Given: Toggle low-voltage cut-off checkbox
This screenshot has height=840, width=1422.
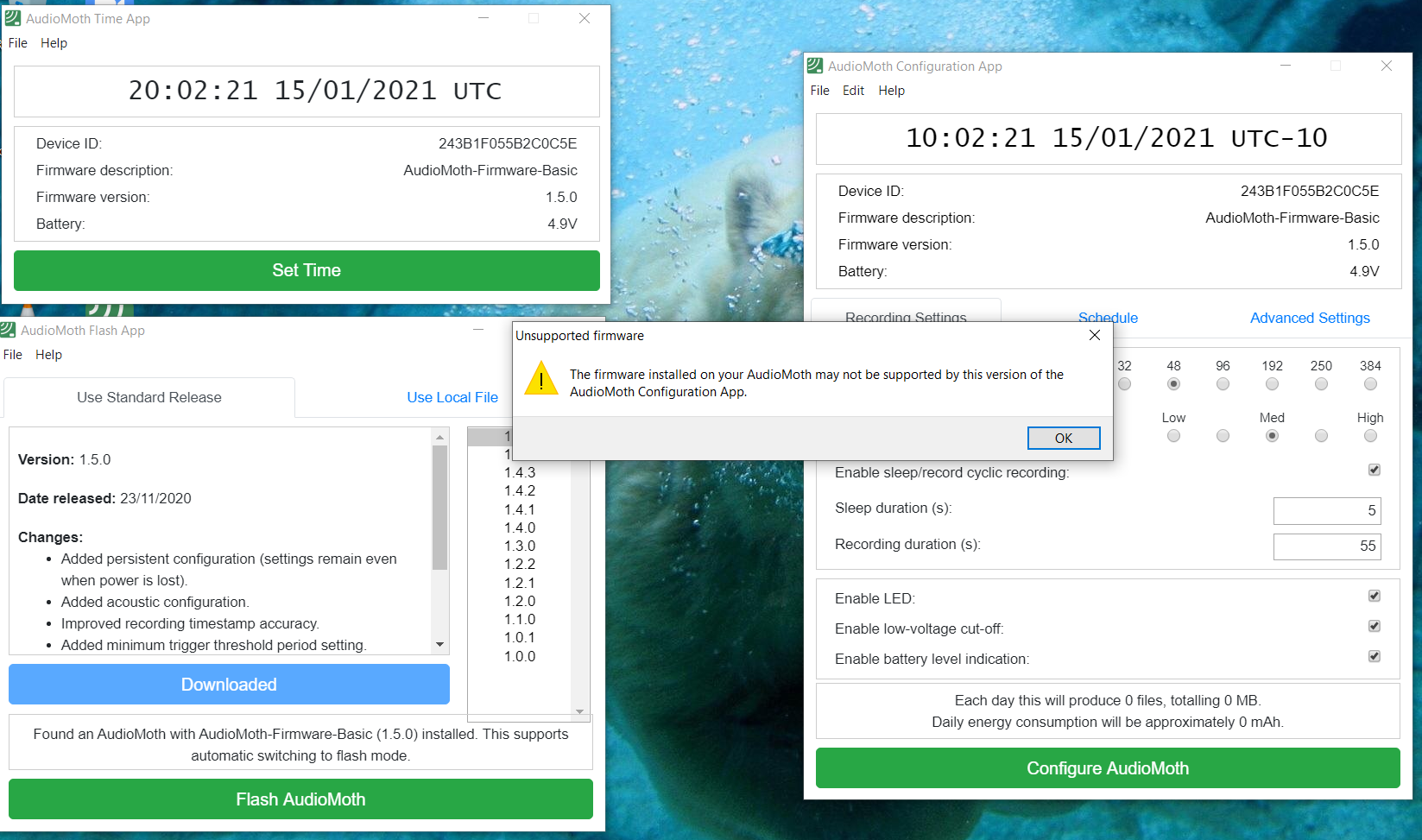Looking at the screenshot, I should click(x=1374, y=626).
